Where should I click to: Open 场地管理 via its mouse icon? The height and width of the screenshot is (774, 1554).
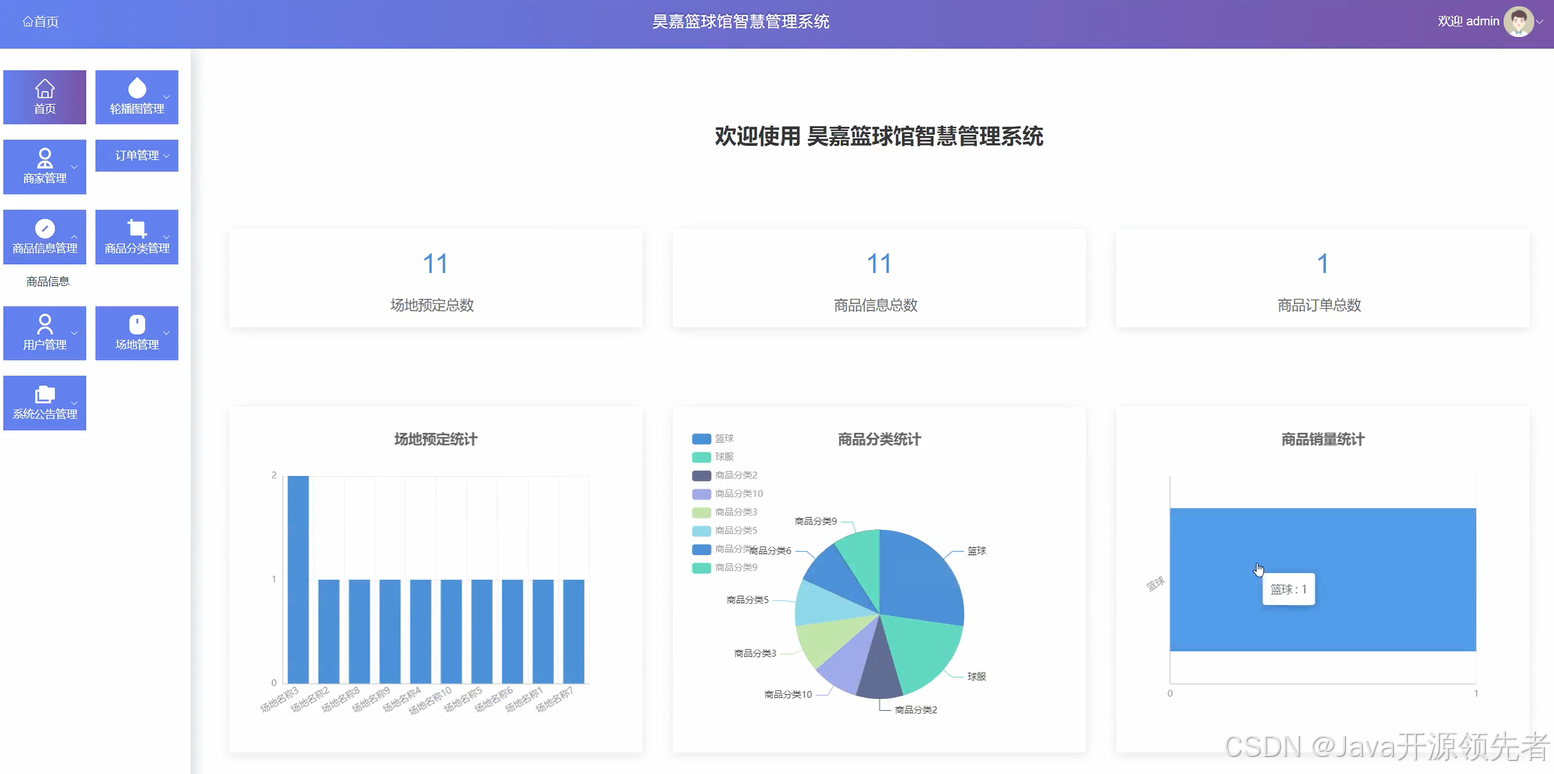point(136,324)
